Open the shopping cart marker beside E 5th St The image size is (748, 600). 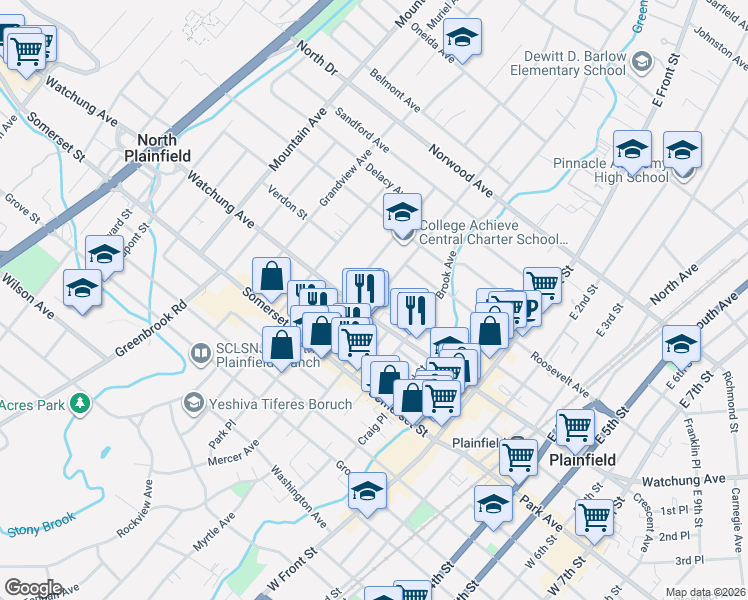pyautogui.click(x=575, y=430)
